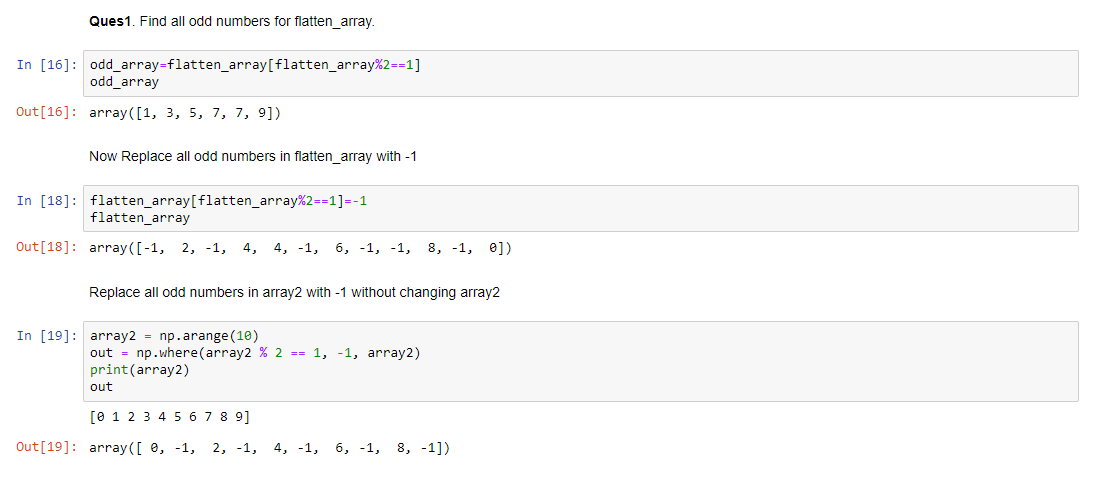This screenshot has height=478, width=1093.
Task: Select the In [18] code cell
Action: (x=581, y=208)
